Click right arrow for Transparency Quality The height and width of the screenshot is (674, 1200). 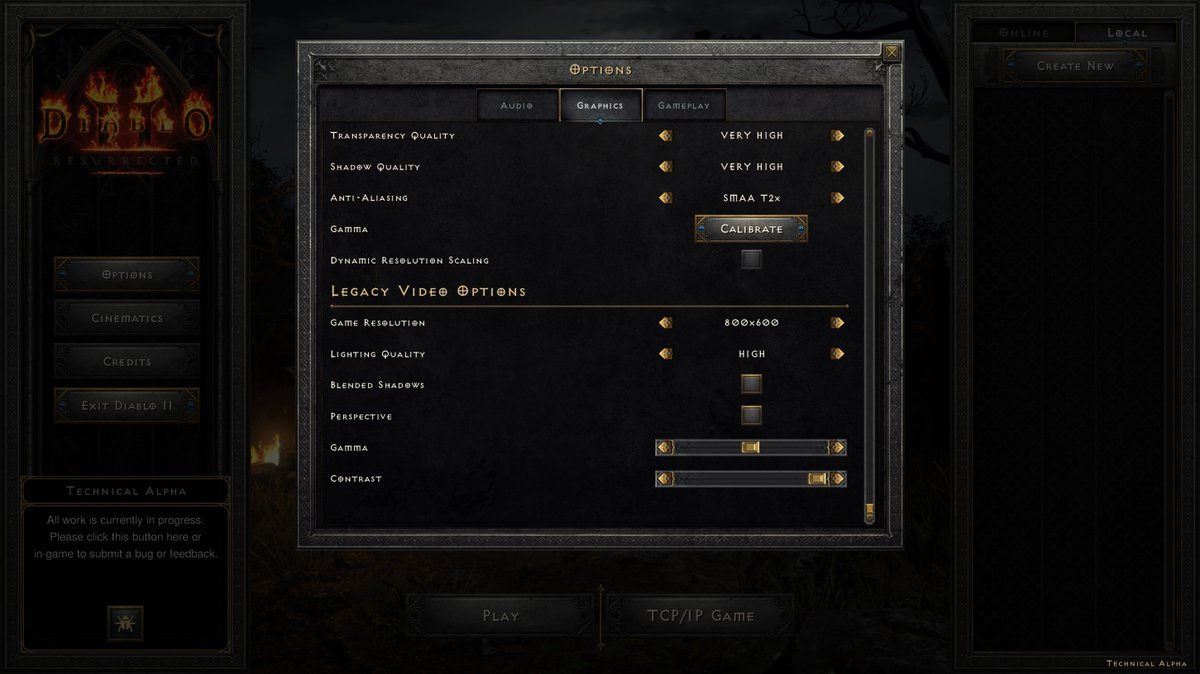[x=837, y=136]
